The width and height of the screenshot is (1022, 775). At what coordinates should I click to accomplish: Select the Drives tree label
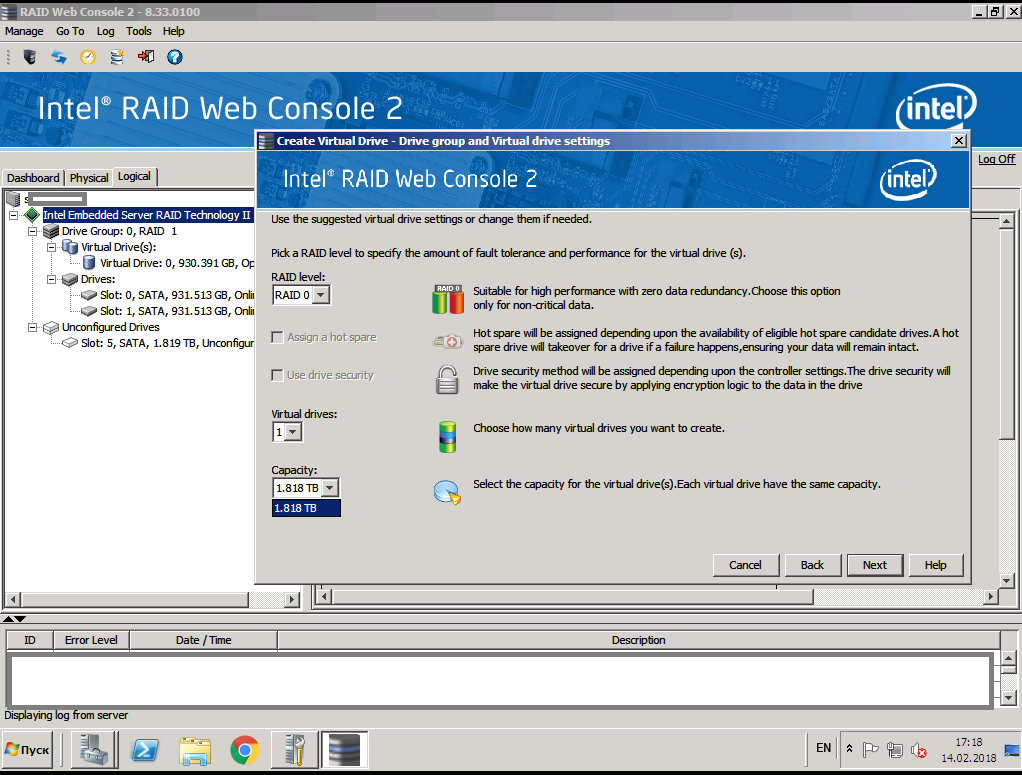tap(98, 280)
